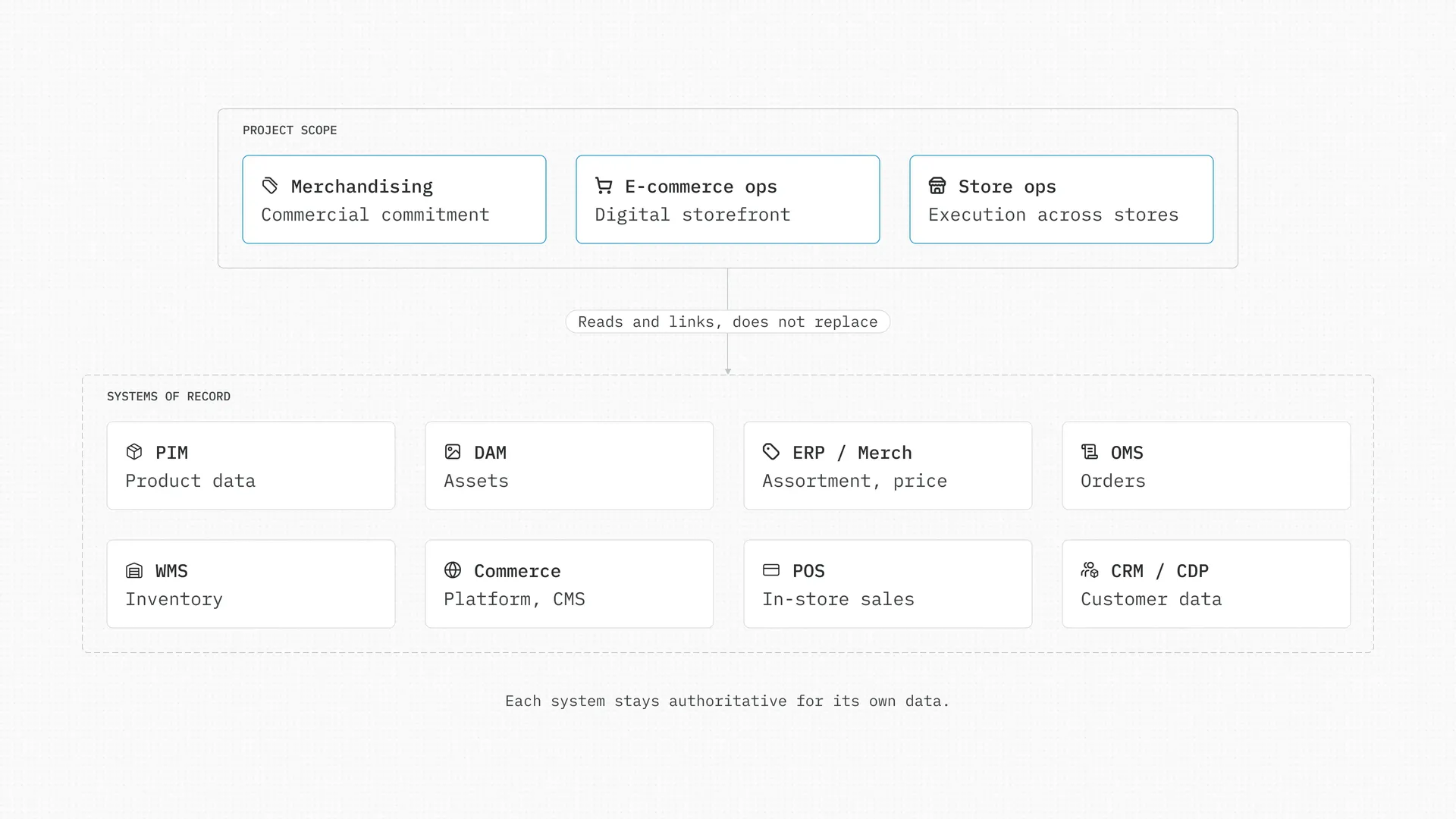Click the 'Assets' subtitle text
The width and height of the screenshot is (1456, 819).
click(476, 482)
